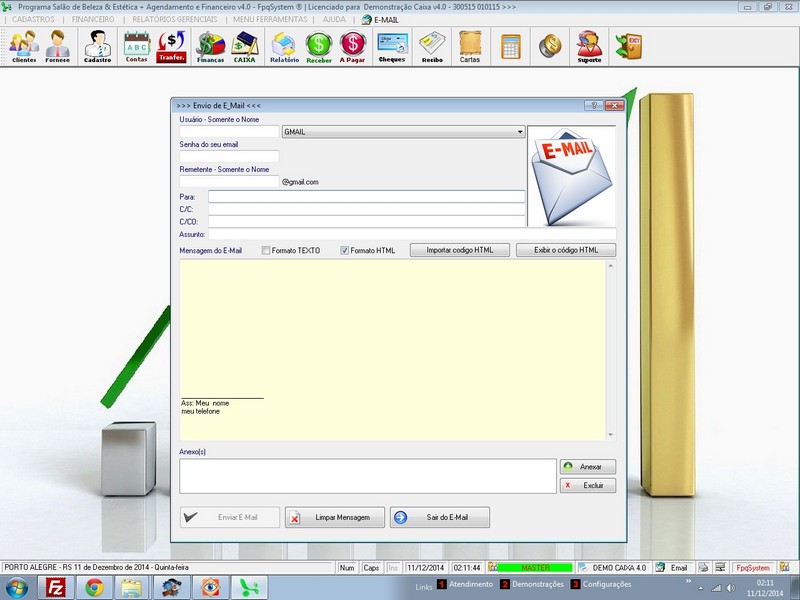Open Chrome from the taskbar
The height and width of the screenshot is (600, 800).
coord(94,588)
